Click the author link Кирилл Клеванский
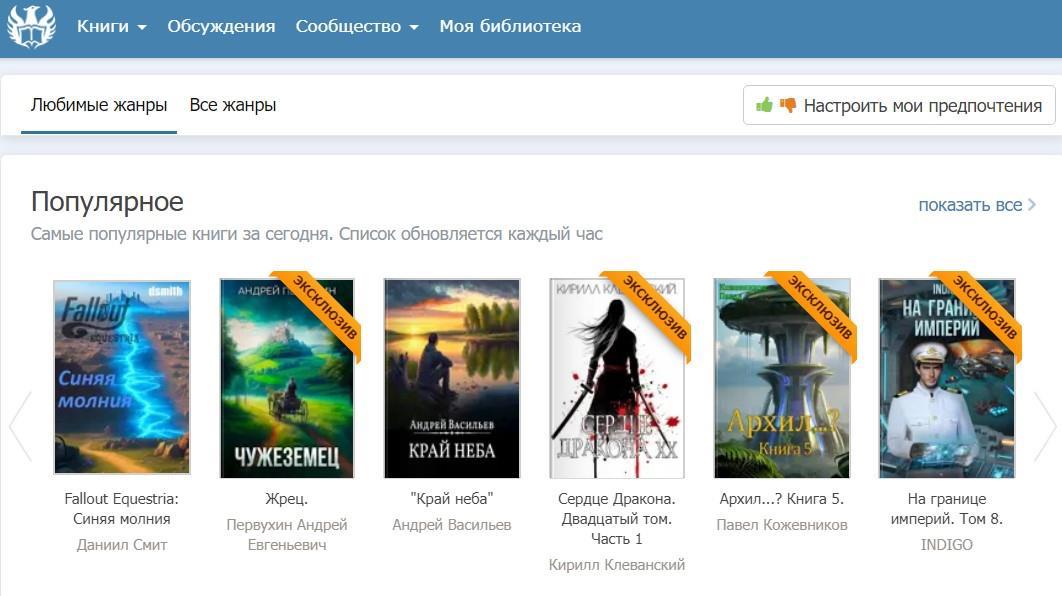 click(617, 565)
